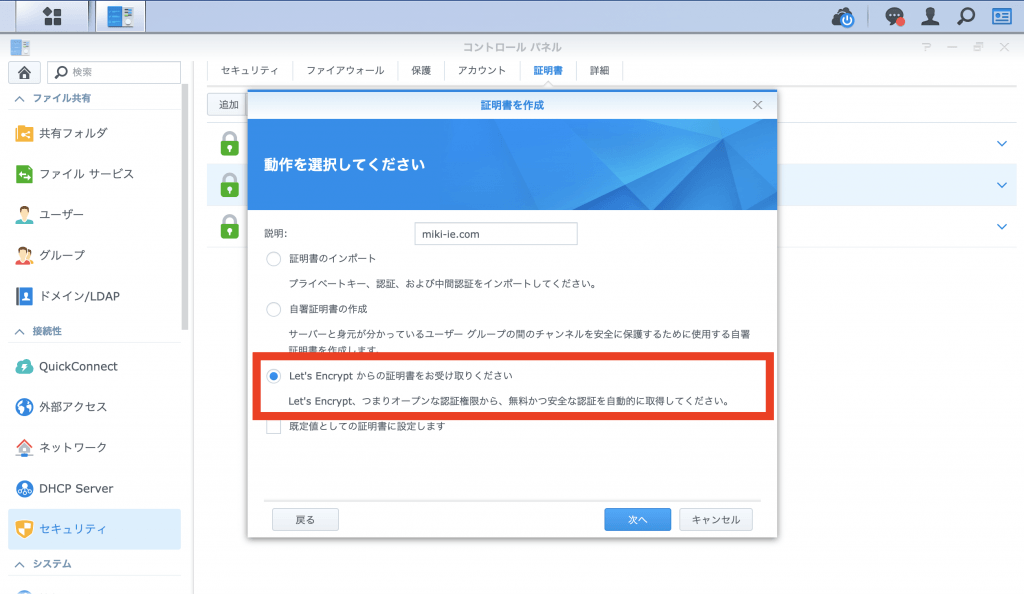This screenshot has height=594, width=1024.
Task: Collapse the ファイル共有 sidebar section
Action: 20,98
